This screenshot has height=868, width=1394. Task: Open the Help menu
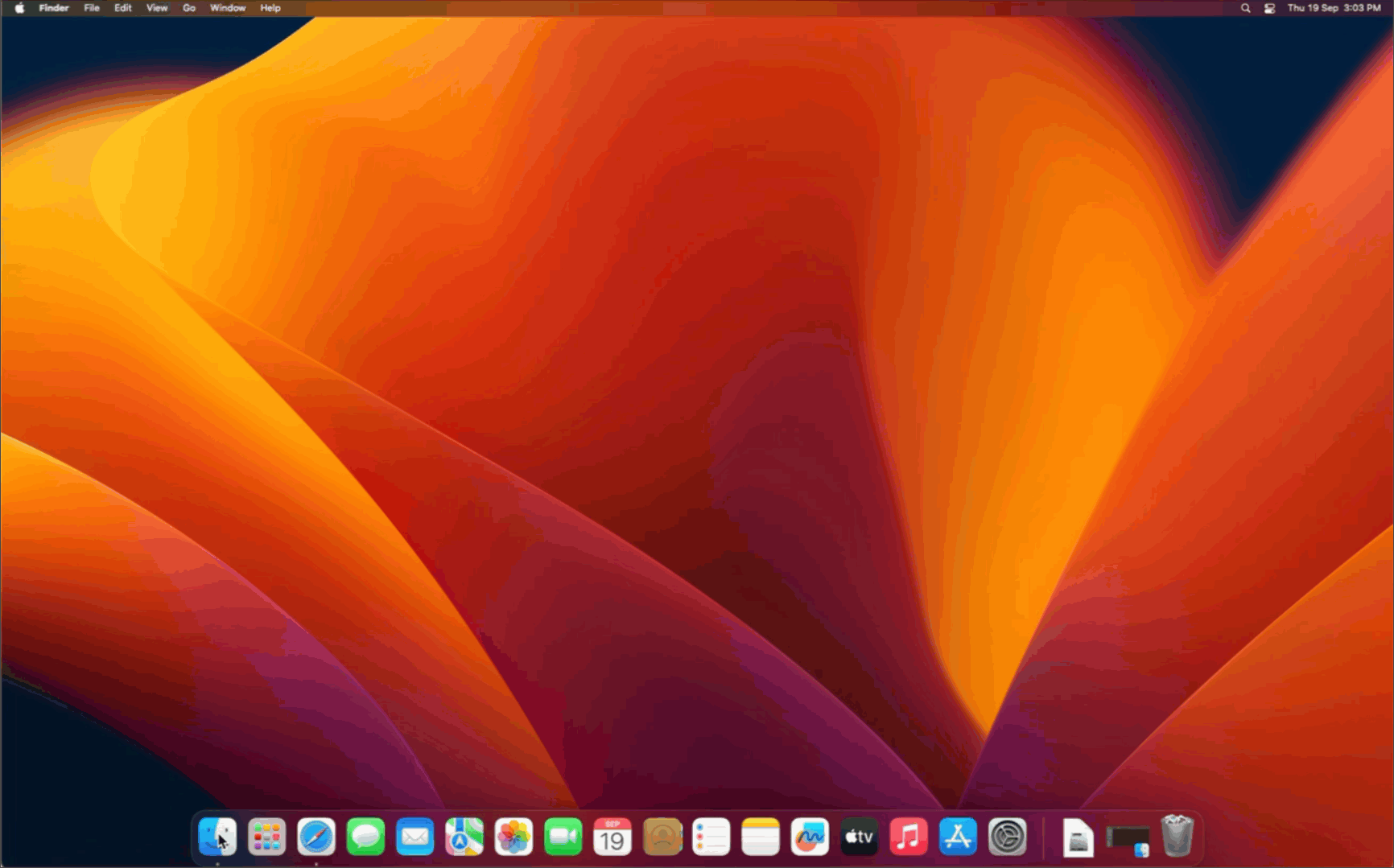(270, 8)
